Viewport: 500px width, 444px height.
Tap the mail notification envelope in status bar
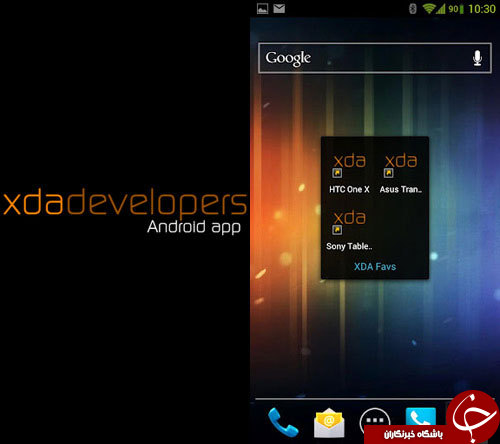[x=279, y=8]
